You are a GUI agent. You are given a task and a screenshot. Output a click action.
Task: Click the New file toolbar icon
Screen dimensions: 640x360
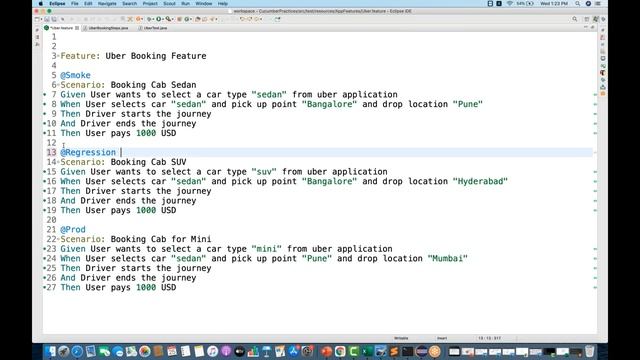point(37,19)
